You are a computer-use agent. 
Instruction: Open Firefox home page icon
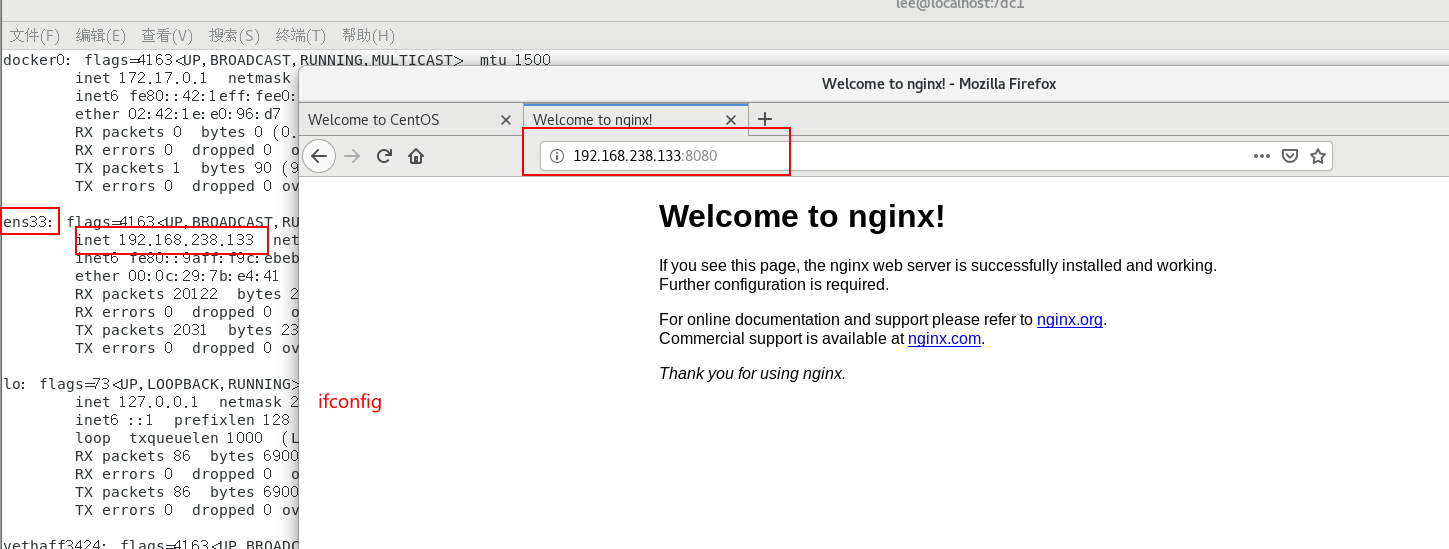click(416, 156)
